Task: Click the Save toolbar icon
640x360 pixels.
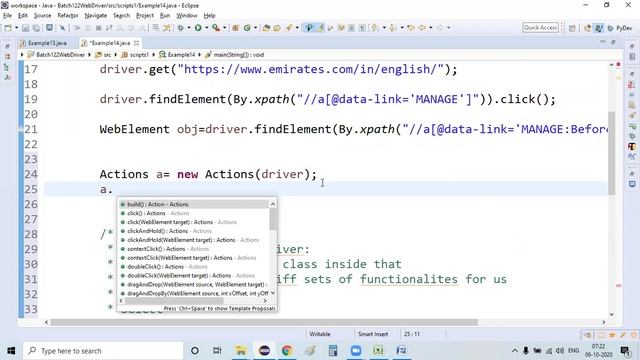Action: [25, 28]
